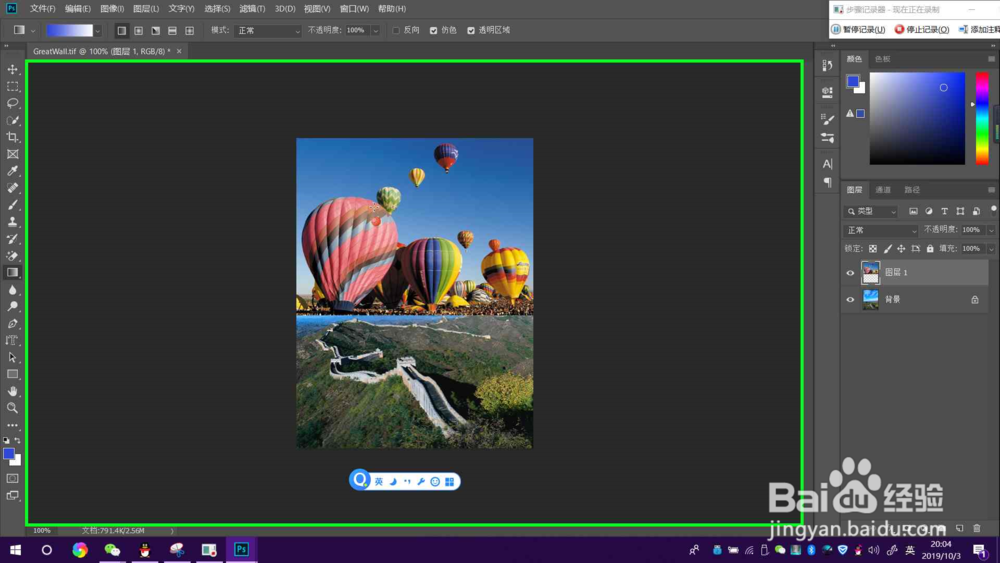Screen dimensions: 1000x563
Task: Choose the Linear Gradient style button
Action: (x=121, y=30)
